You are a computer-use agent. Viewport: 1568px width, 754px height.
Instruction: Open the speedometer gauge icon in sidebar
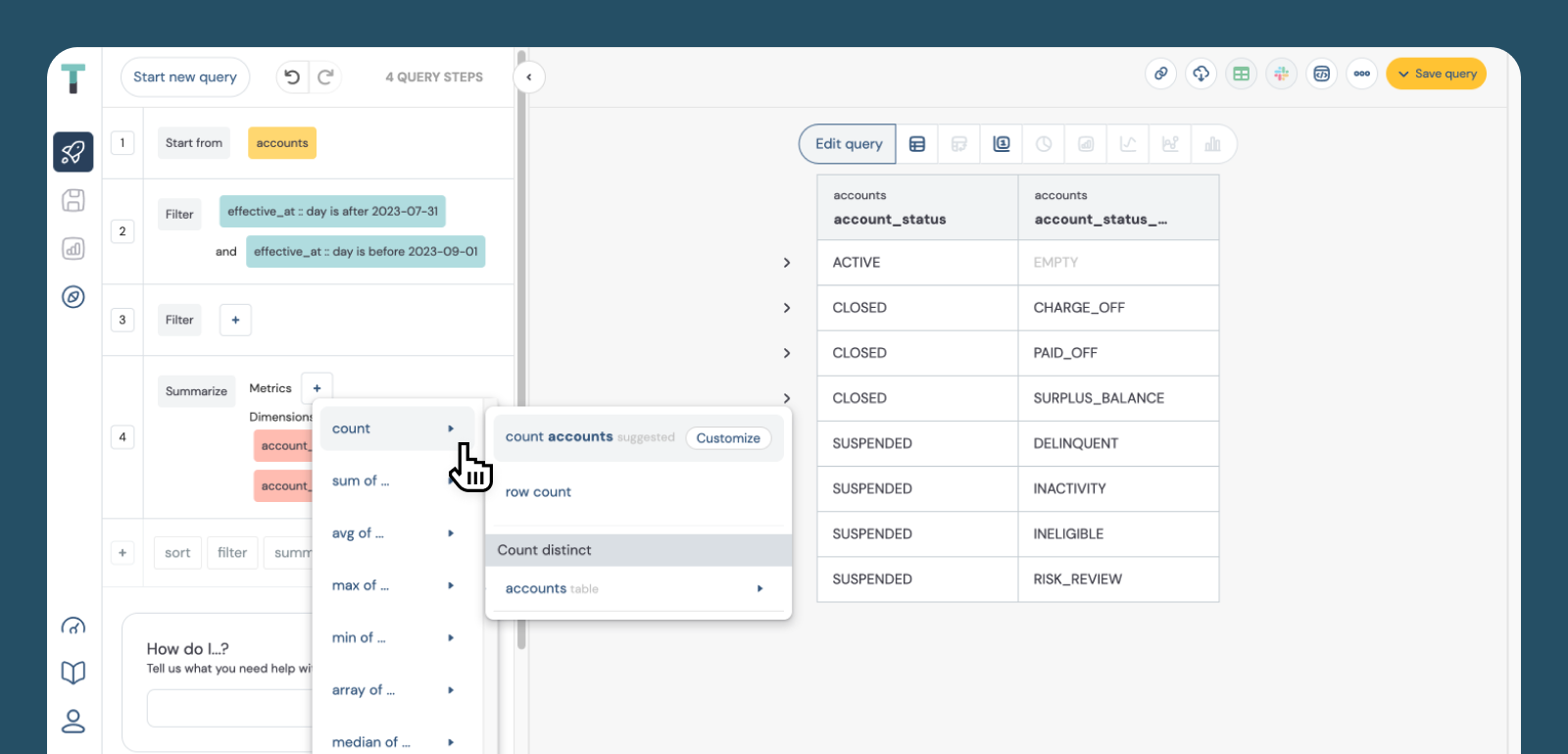[x=73, y=626]
